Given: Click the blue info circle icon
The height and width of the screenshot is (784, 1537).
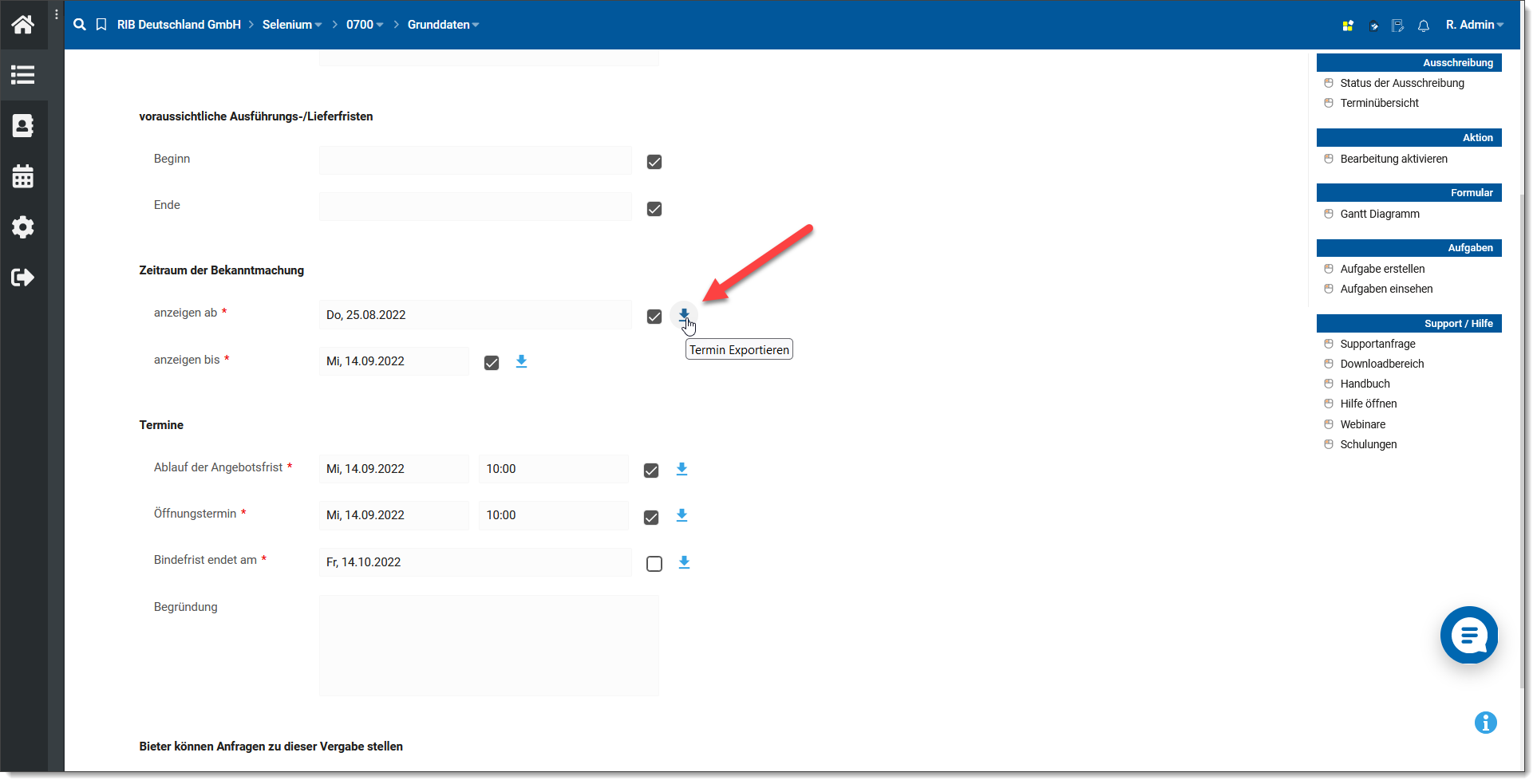Looking at the screenshot, I should [x=1486, y=723].
